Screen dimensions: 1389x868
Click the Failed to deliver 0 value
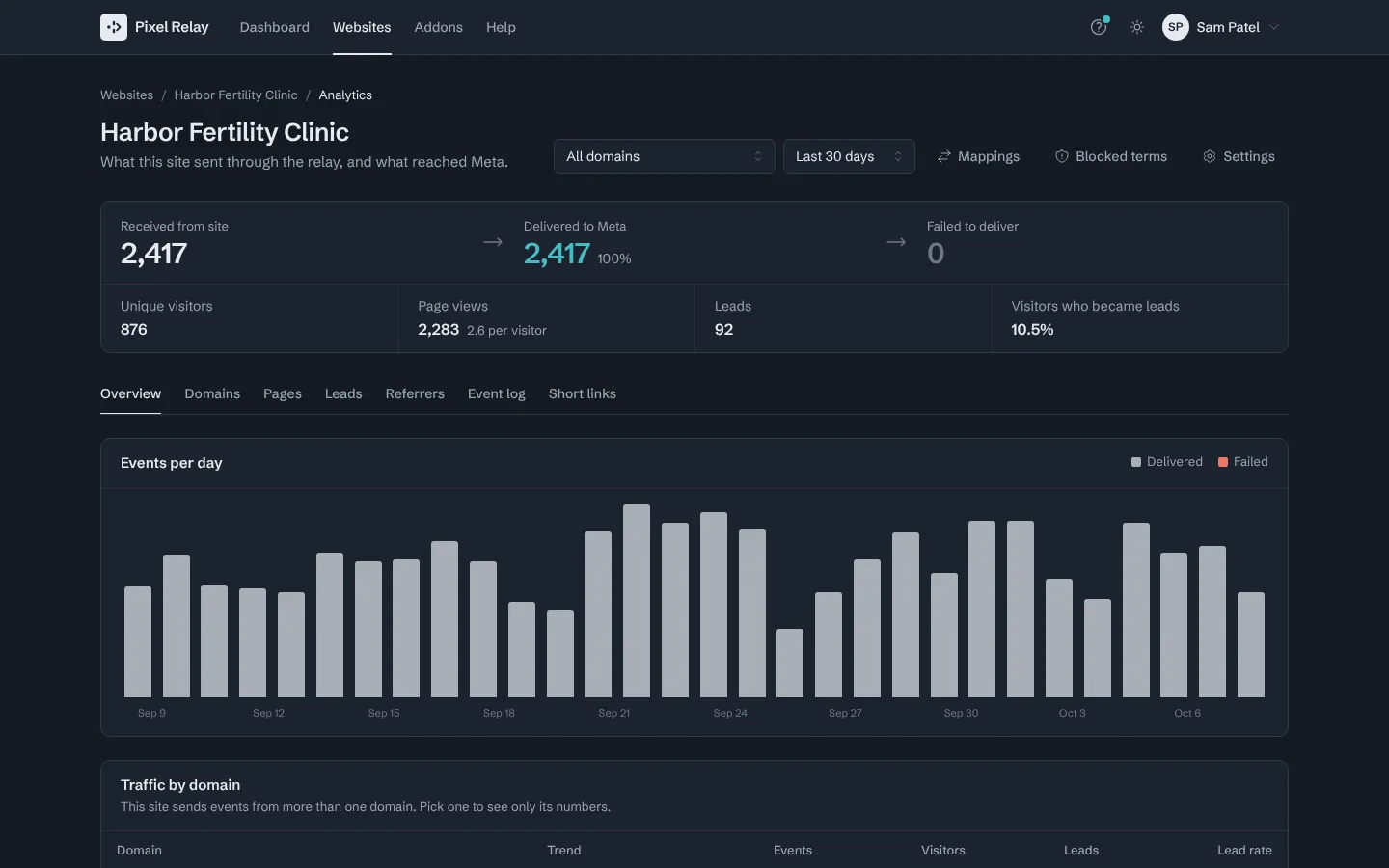(936, 254)
